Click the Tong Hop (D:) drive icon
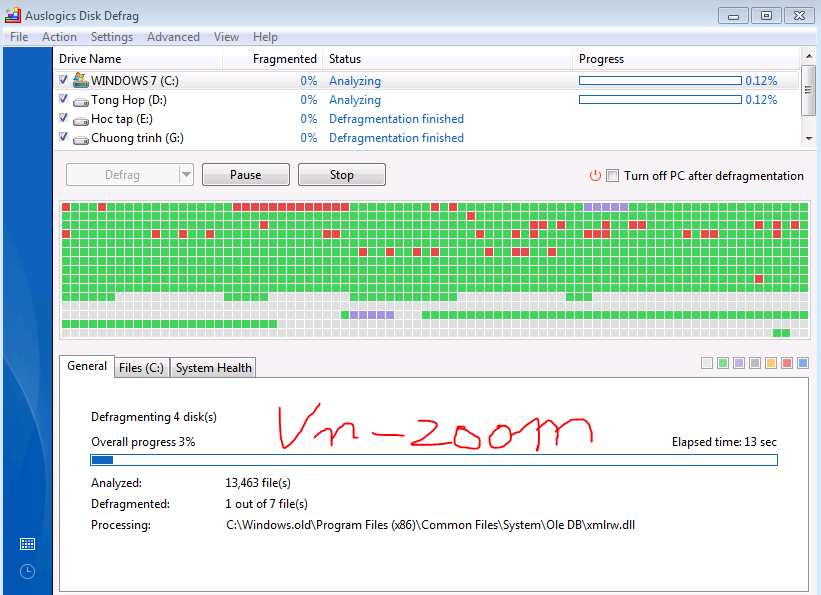Viewport: 821px width, 595px height. [x=81, y=102]
